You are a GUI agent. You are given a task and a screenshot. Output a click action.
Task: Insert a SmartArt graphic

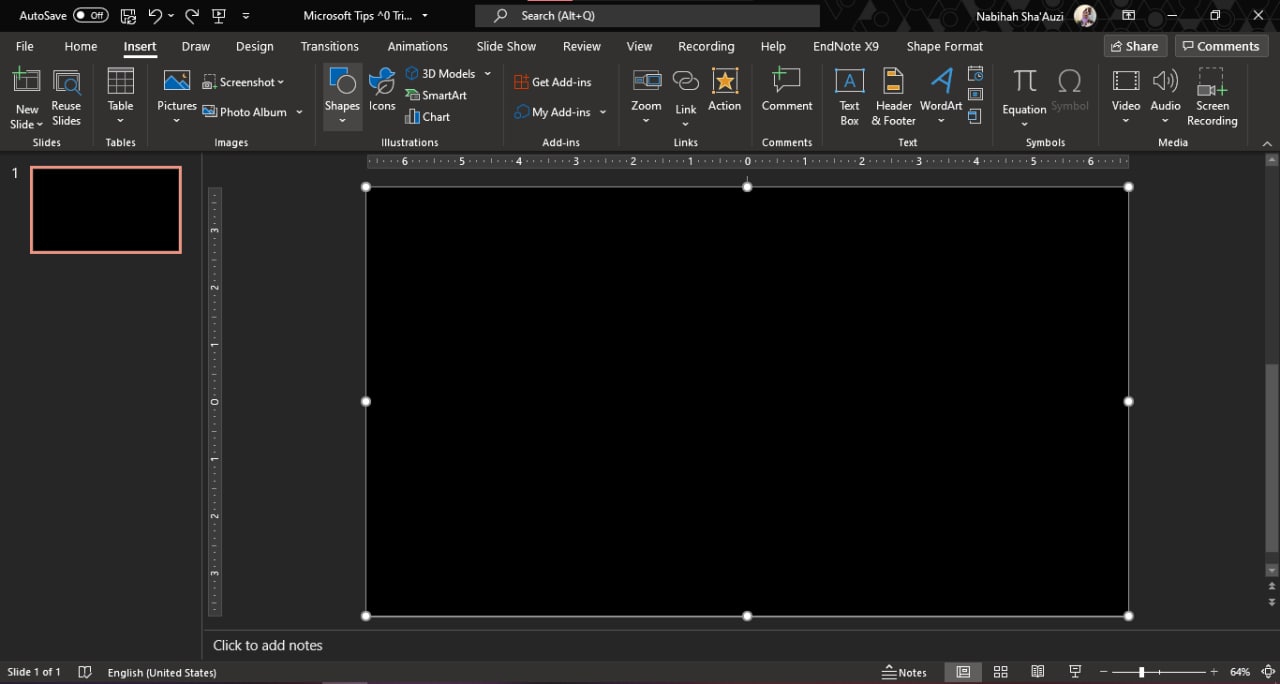pyautogui.click(x=436, y=95)
